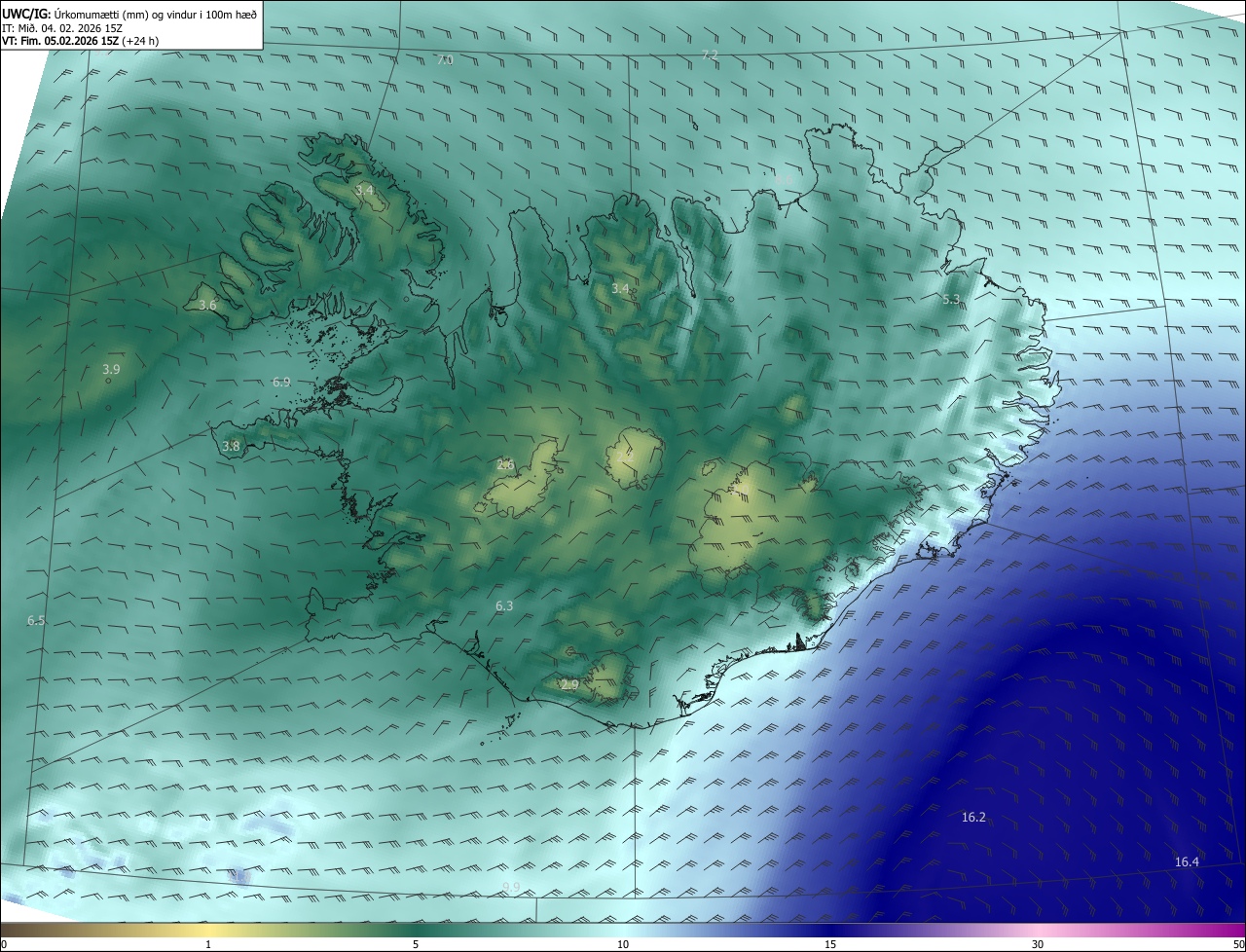Click the 6.5 value label
Viewport: 1246px width, 952px height.
tap(36, 620)
